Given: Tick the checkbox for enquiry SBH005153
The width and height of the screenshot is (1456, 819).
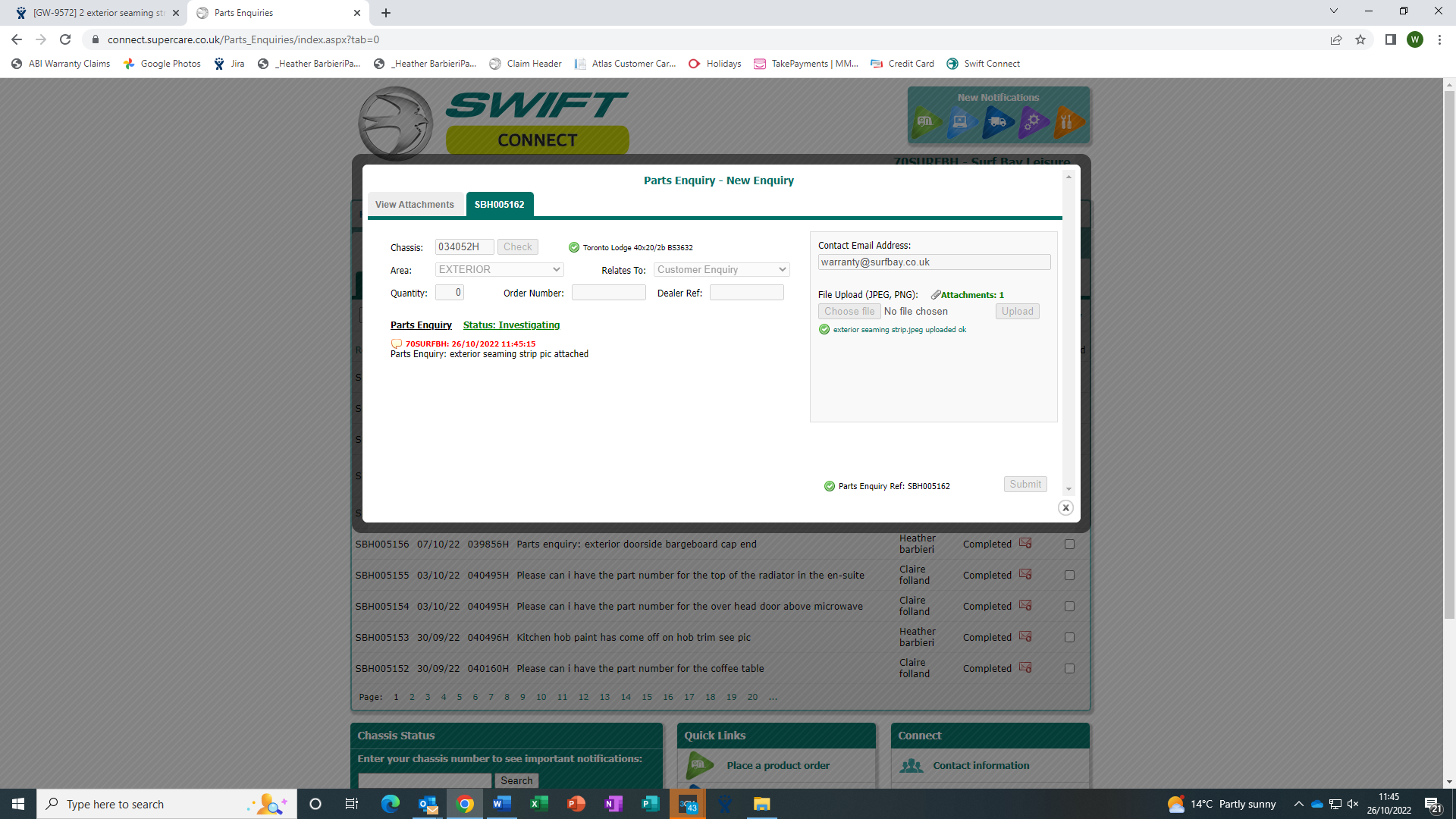Looking at the screenshot, I should (1069, 637).
